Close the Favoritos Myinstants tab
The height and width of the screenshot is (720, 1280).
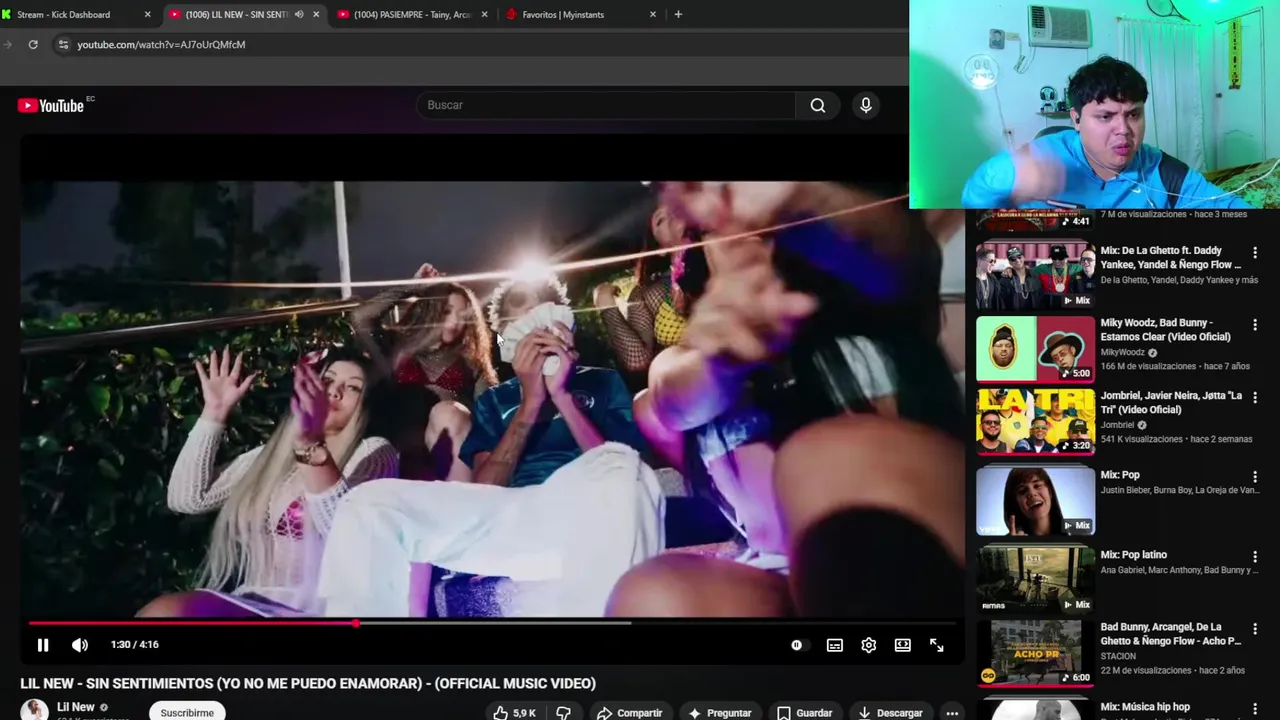(x=653, y=14)
